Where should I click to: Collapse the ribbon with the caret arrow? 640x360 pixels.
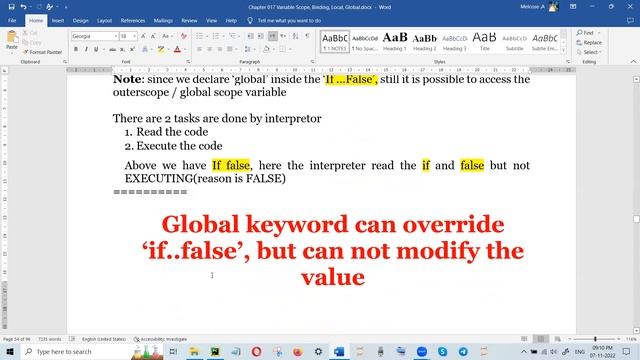click(633, 62)
